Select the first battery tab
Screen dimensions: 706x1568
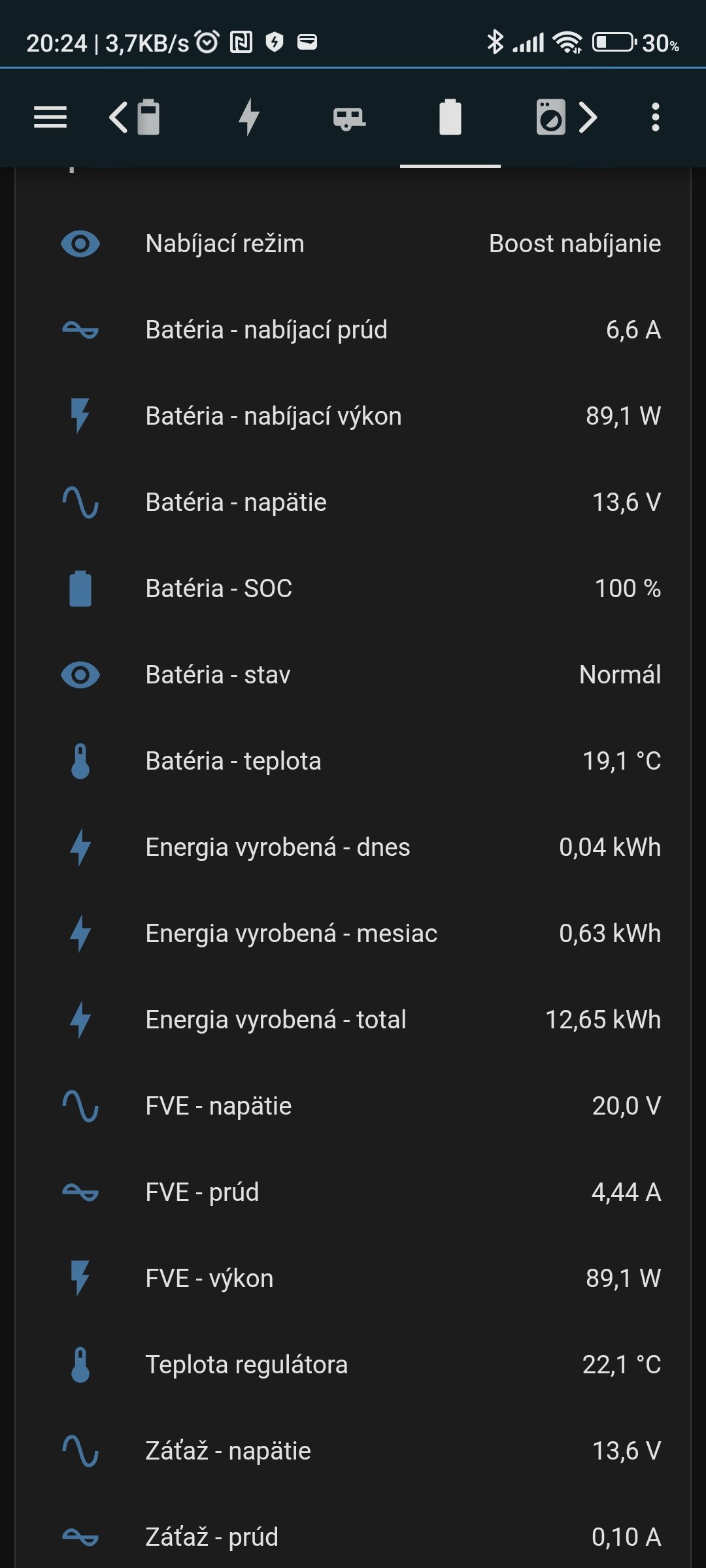(x=148, y=118)
